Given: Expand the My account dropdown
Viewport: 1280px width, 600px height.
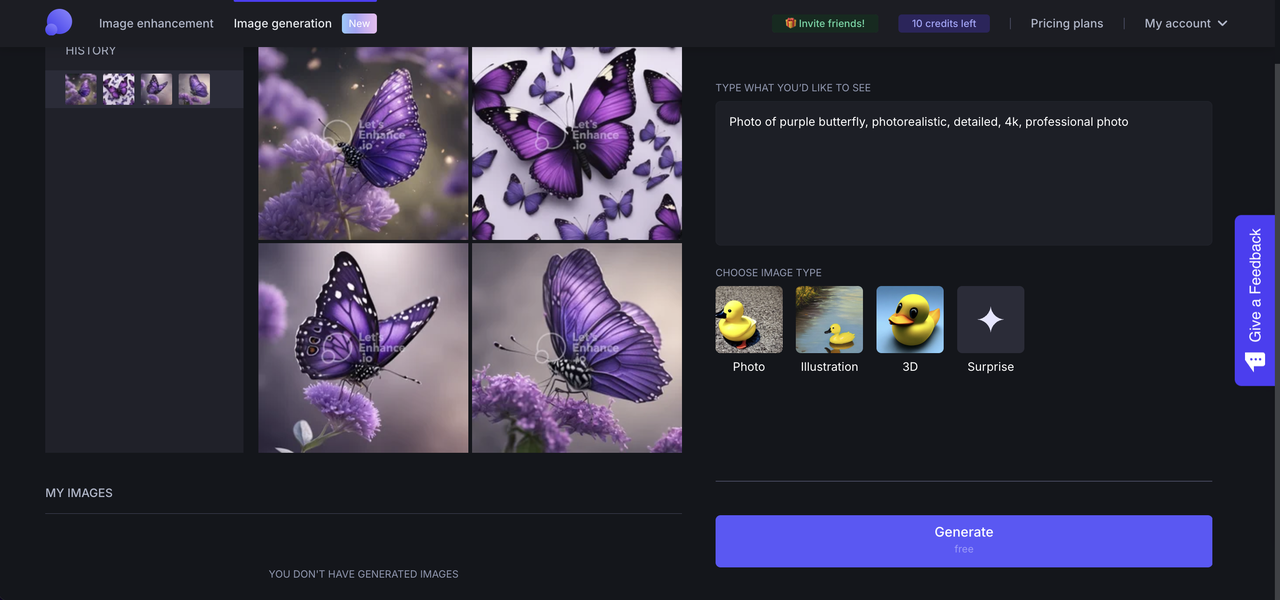Looking at the screenshot, I should (1186, 23).
